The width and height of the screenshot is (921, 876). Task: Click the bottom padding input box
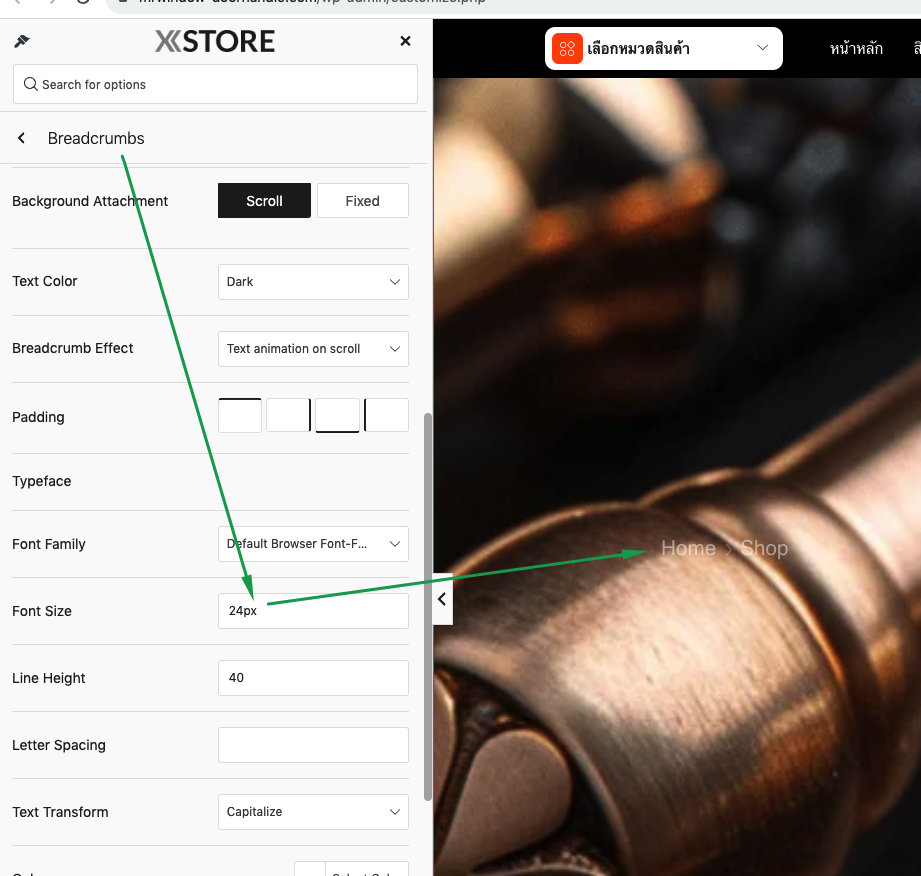click(337, 415)
